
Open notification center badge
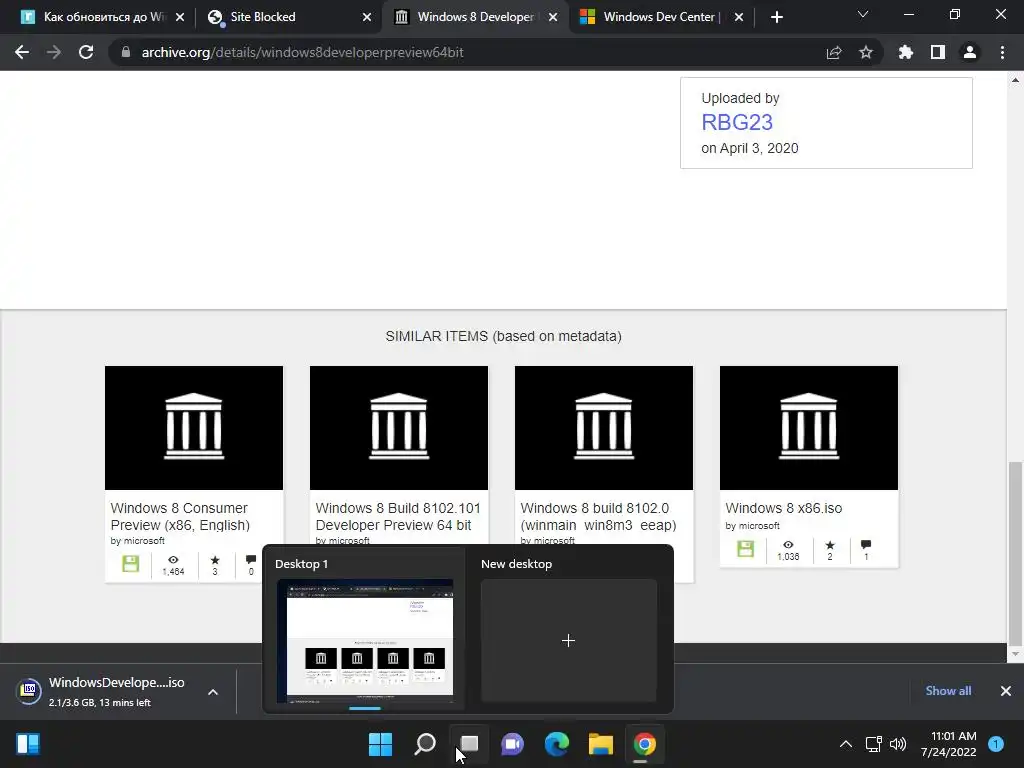tap(996, 744)
